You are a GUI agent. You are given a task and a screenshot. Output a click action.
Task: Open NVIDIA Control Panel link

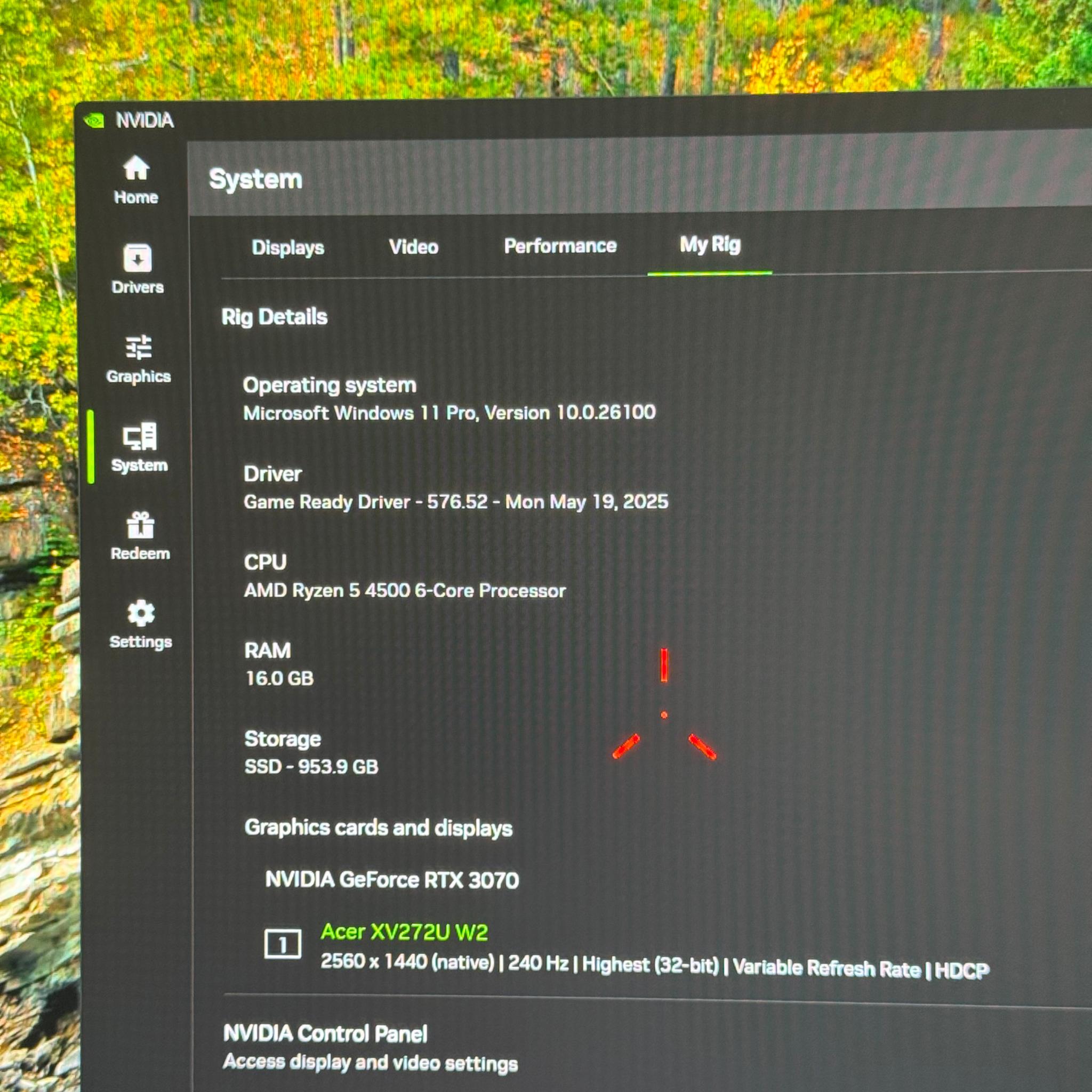325,1033
